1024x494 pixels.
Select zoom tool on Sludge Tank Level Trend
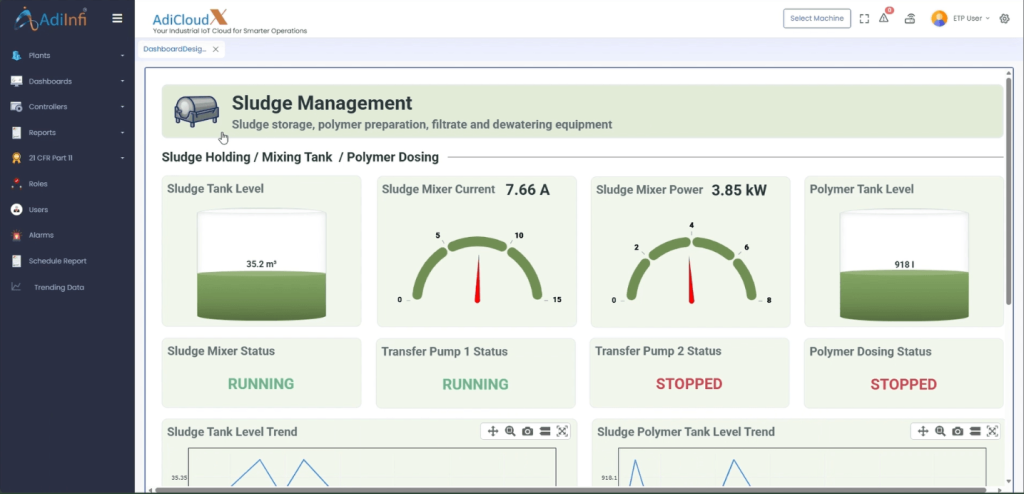[510, 431]
